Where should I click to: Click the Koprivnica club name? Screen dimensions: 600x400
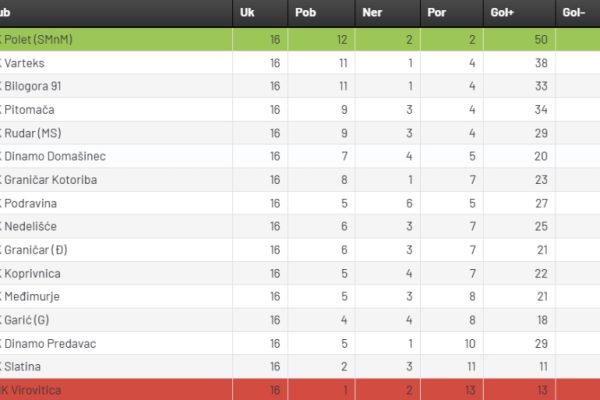(x=32, y=274)
